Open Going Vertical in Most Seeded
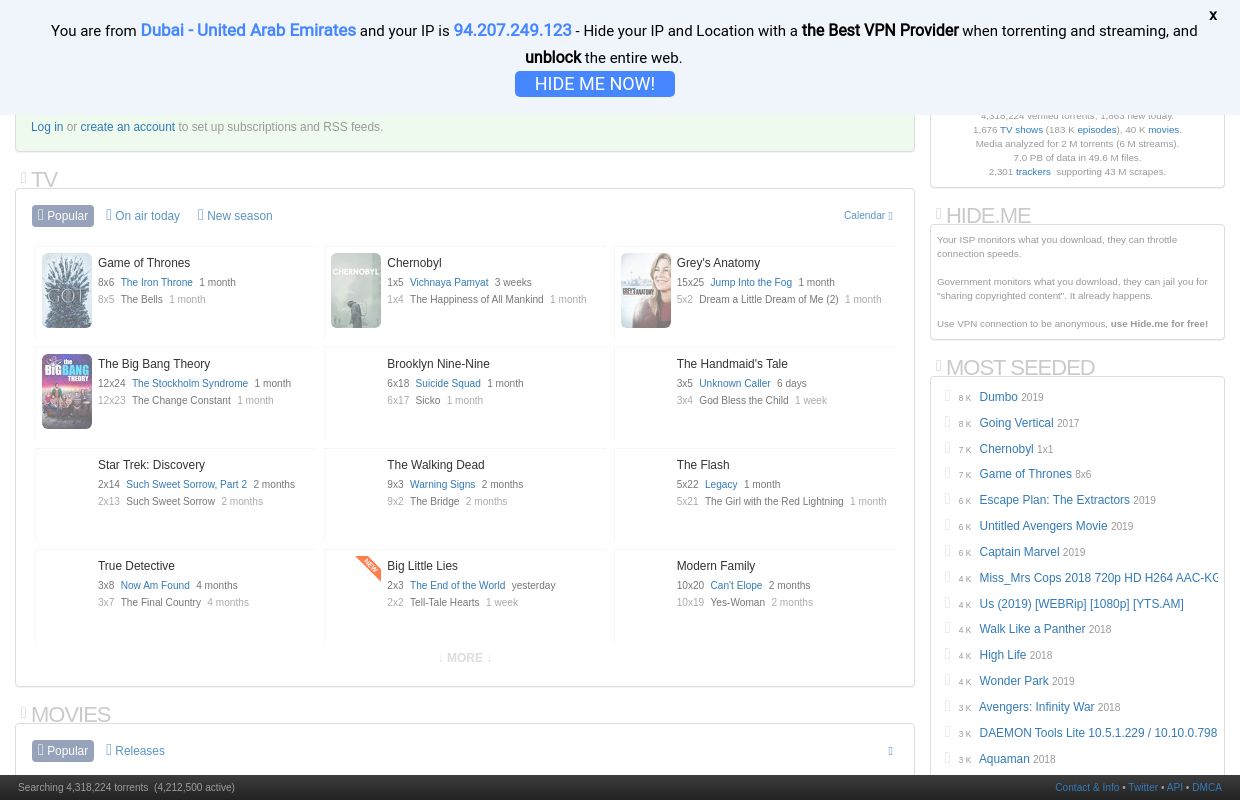Image resolution: width=1240 pixels, height=800 pixels. coord(1016,423)
